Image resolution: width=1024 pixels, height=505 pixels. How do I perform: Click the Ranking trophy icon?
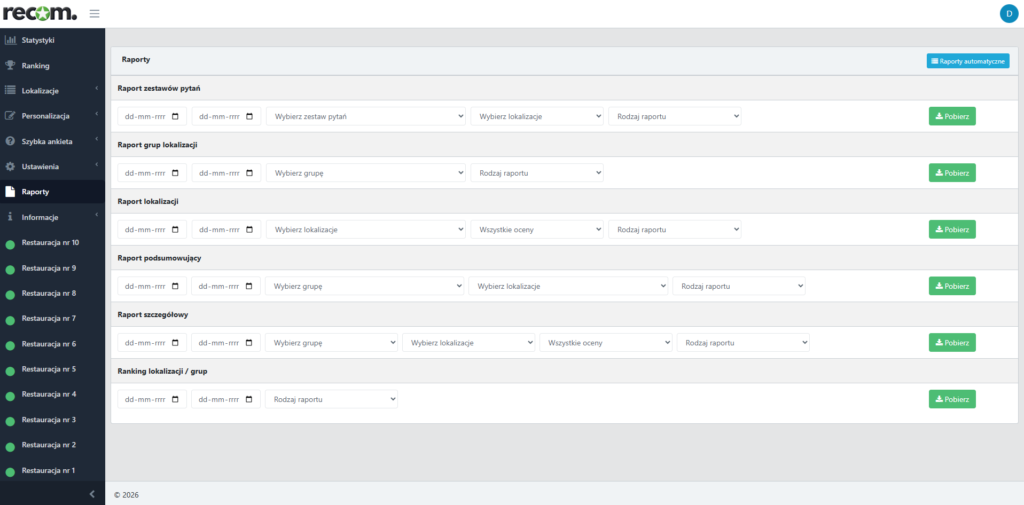pyautogui.click(x=11, y=66)
